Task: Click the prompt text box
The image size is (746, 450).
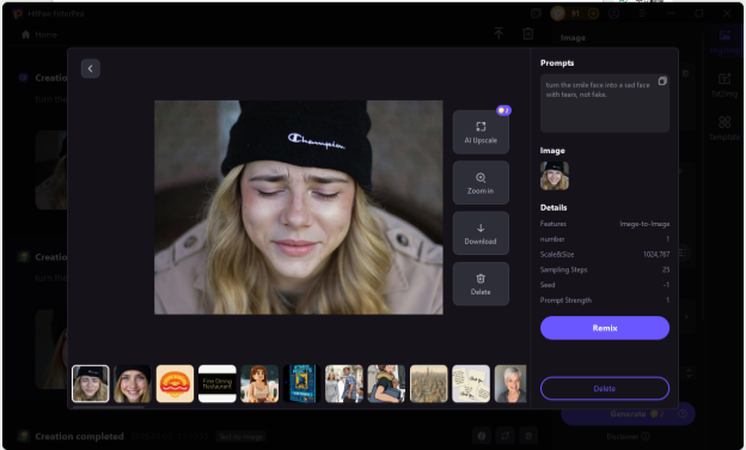Action: click(604, 103)
